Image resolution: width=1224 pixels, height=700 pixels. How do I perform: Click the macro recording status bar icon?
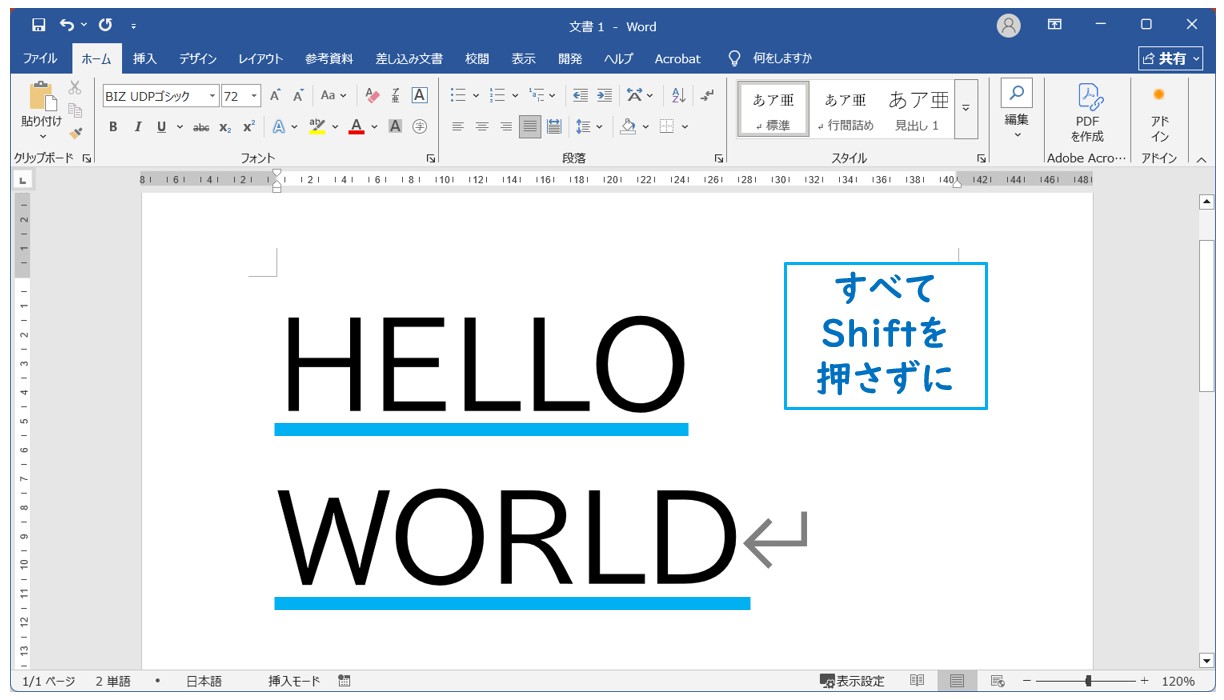click(344, 681)
